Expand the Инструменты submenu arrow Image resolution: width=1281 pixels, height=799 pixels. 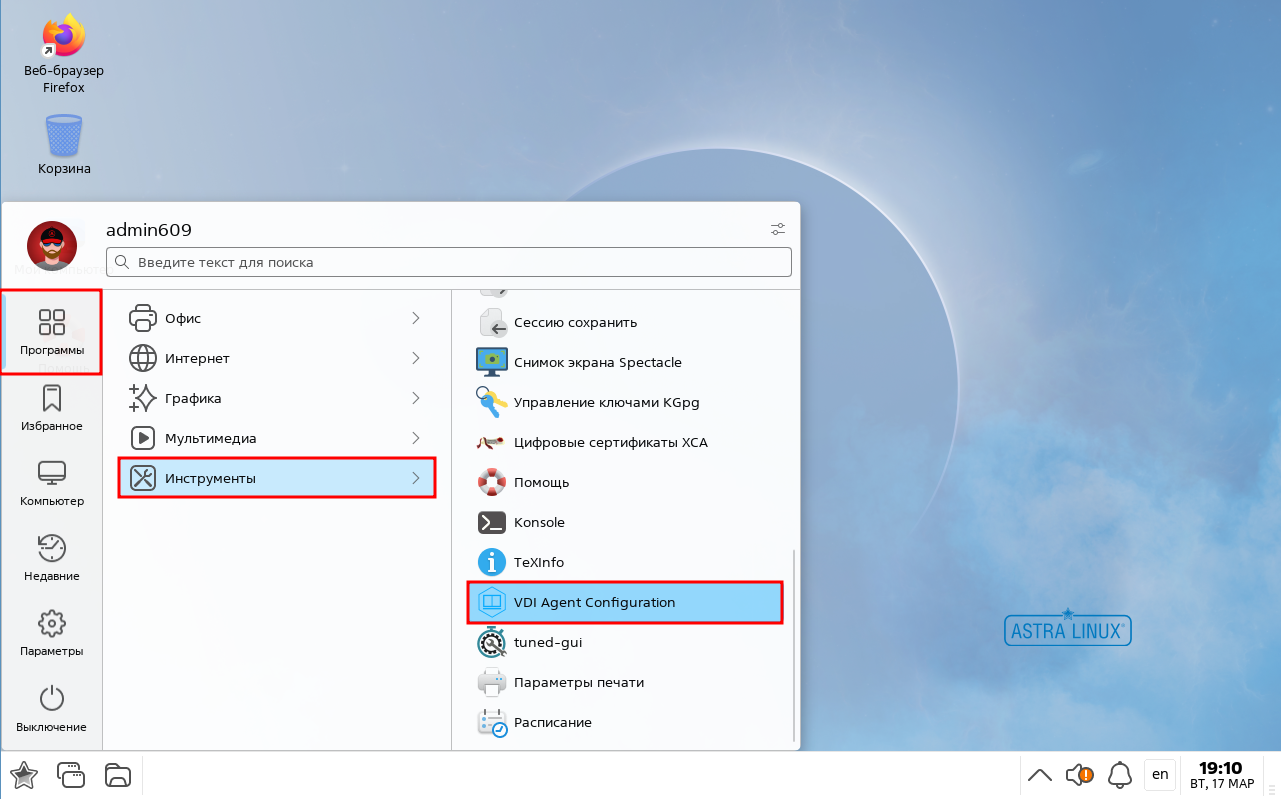point(416,478)
